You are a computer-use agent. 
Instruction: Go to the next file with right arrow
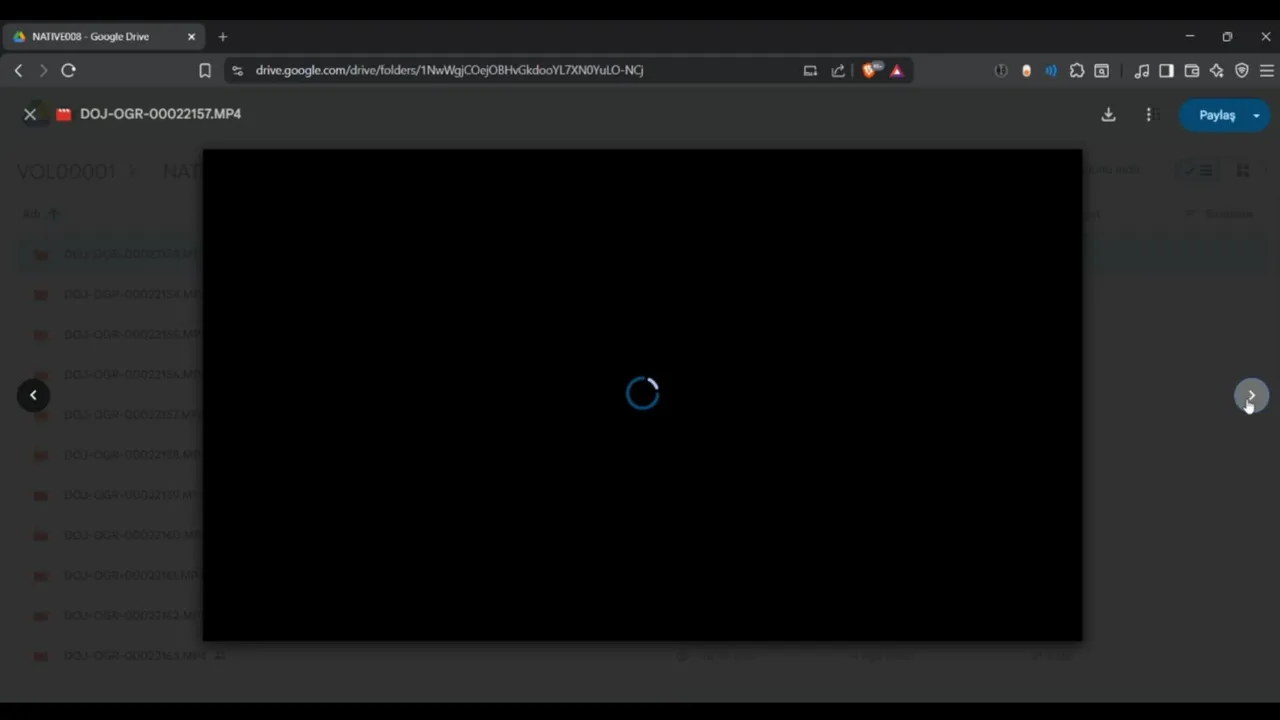click(x=1251, y=395)
